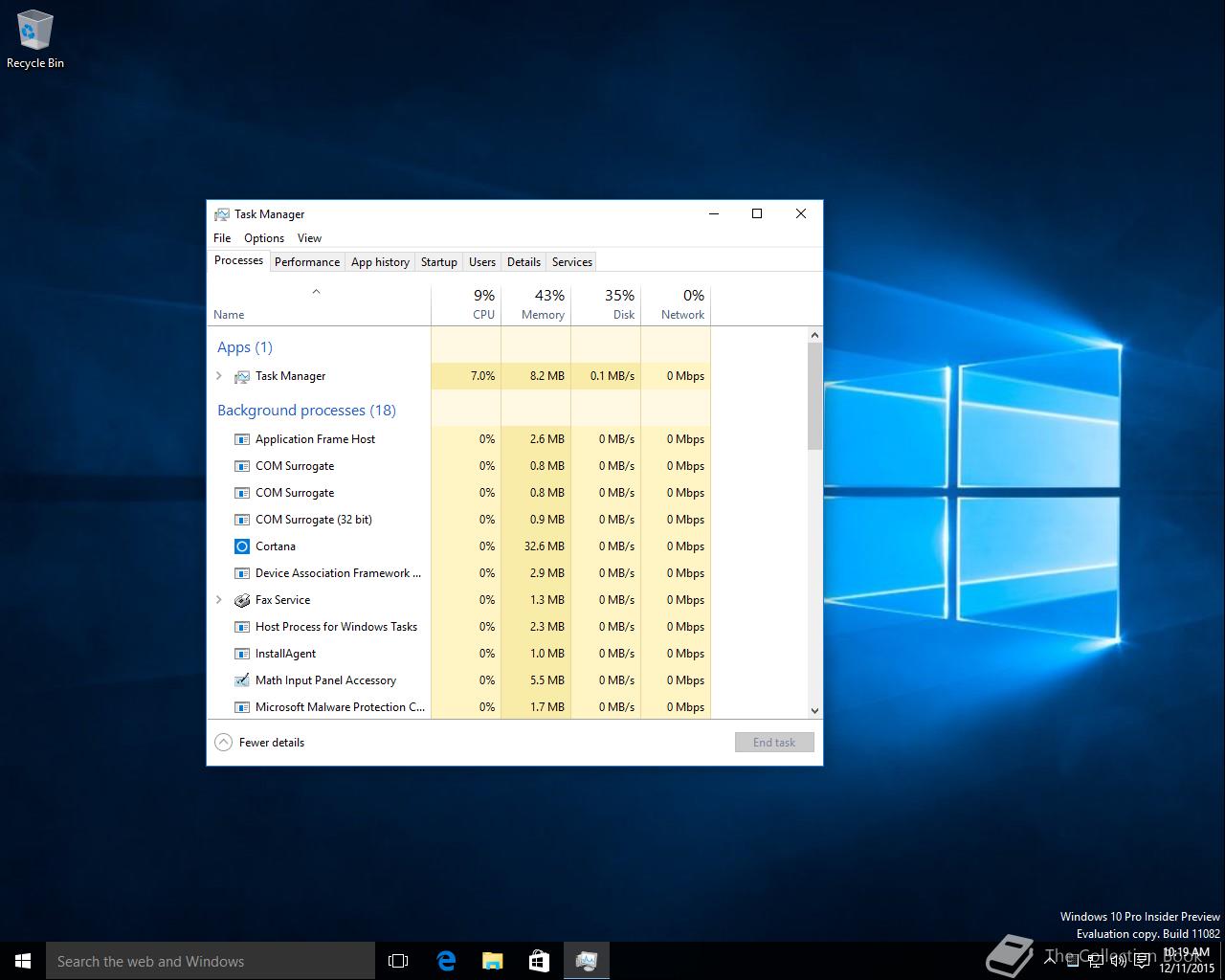Click the End task button
This screenshot has height=980, width=1225.
(x=774, y=743)
